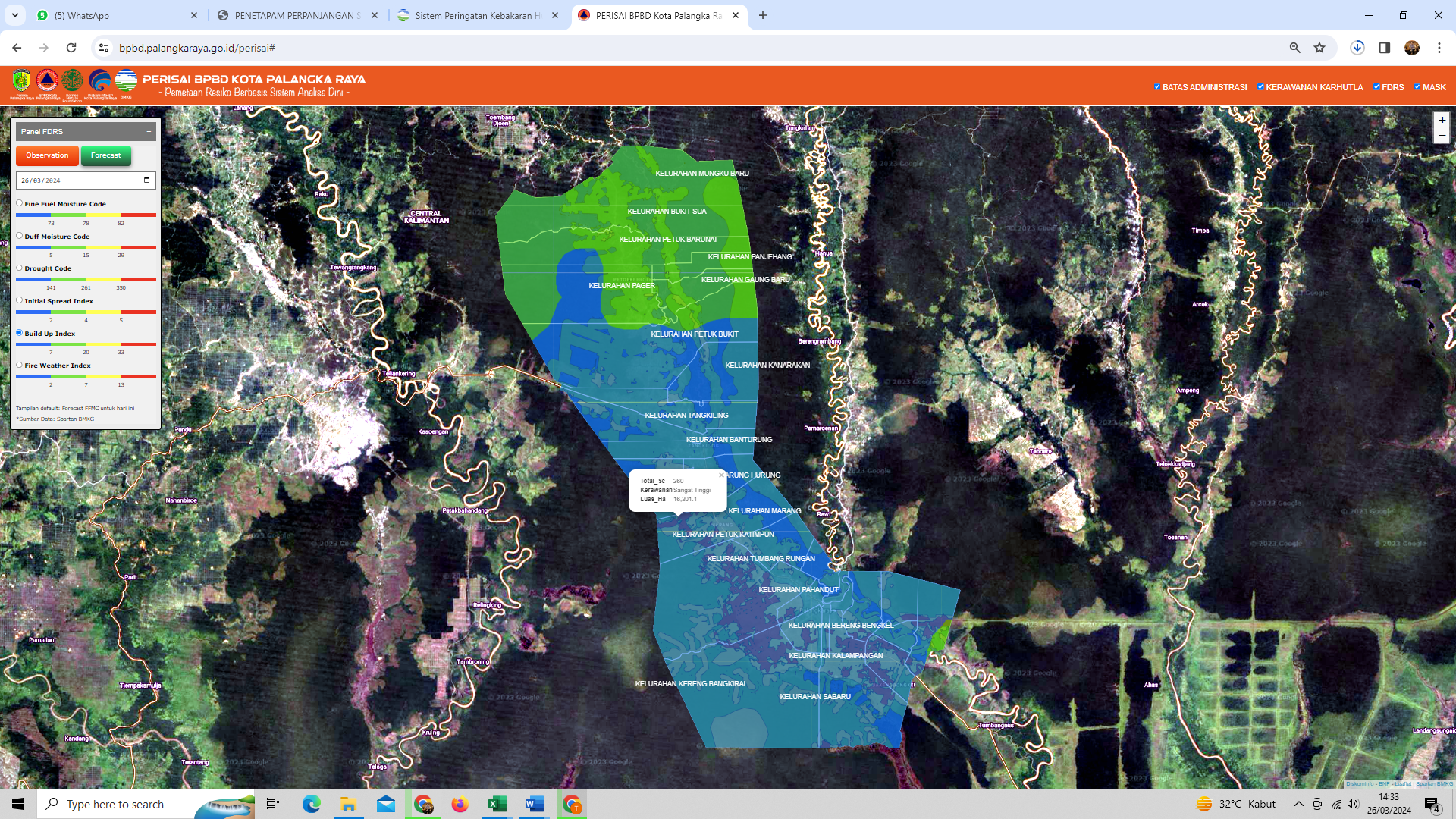Open Word from taskbar

(x=535, y=804)
